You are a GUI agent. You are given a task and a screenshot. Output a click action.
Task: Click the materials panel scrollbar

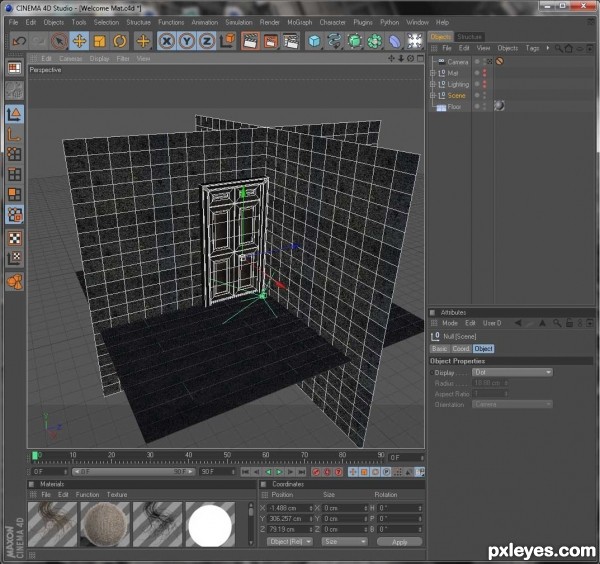pyautogui.click(x=251, y=524)
